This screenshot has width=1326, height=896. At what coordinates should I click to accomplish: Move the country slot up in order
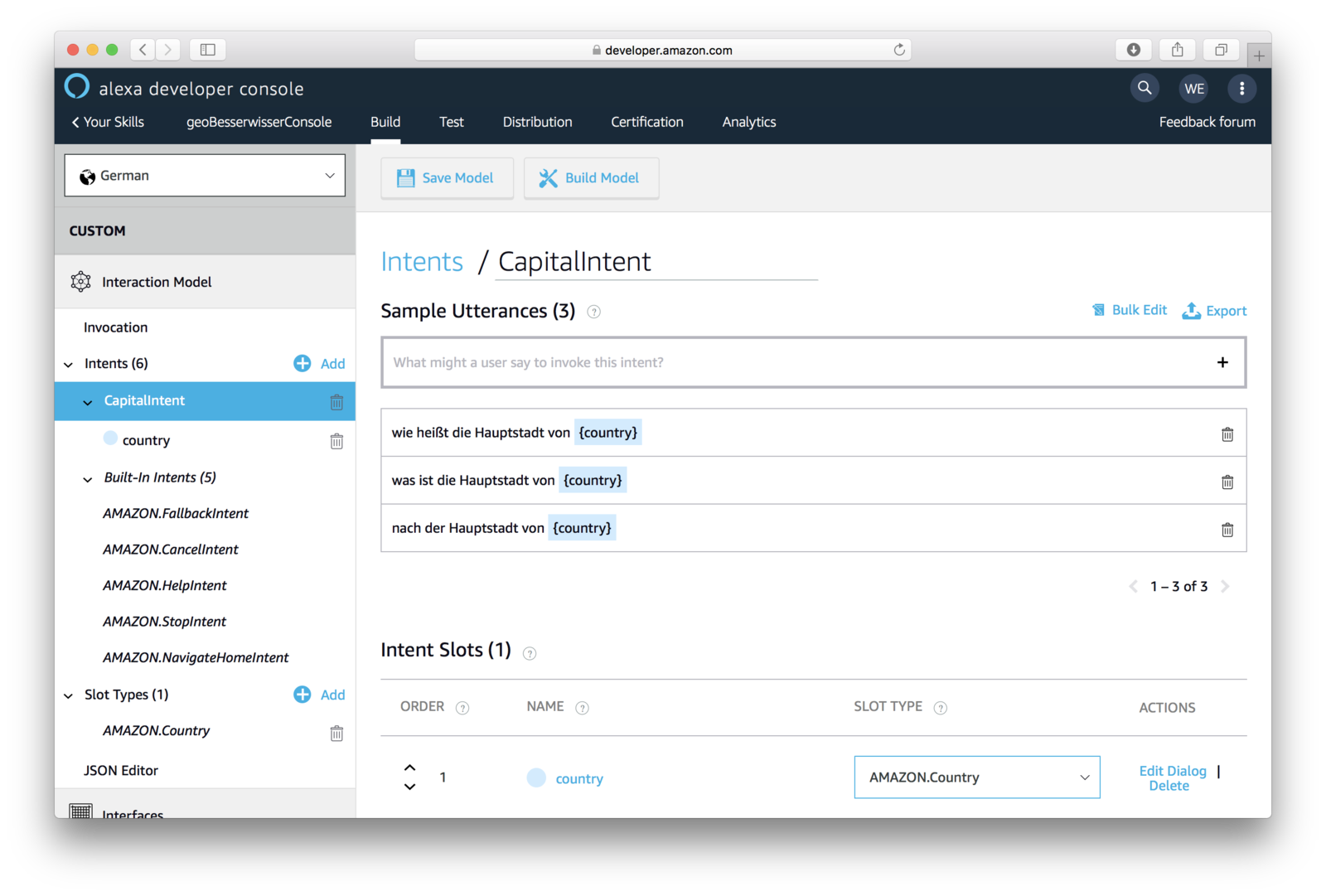click(409, 768)
